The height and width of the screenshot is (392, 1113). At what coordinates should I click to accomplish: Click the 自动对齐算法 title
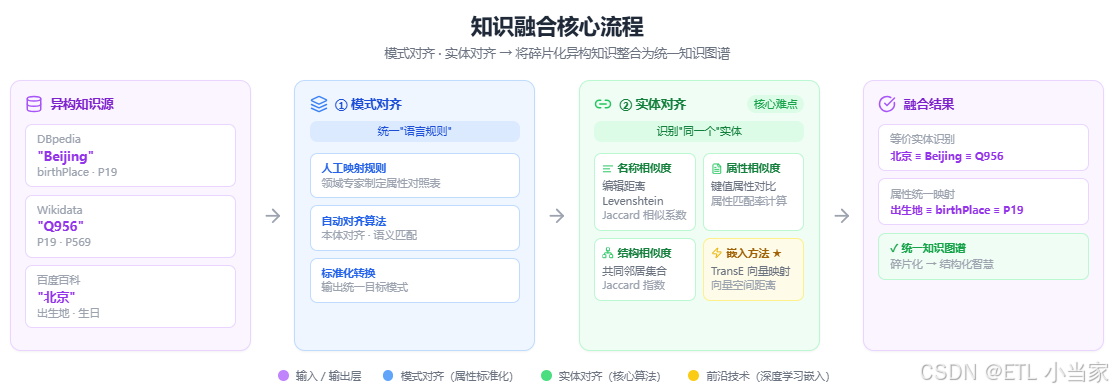point(353,220)
